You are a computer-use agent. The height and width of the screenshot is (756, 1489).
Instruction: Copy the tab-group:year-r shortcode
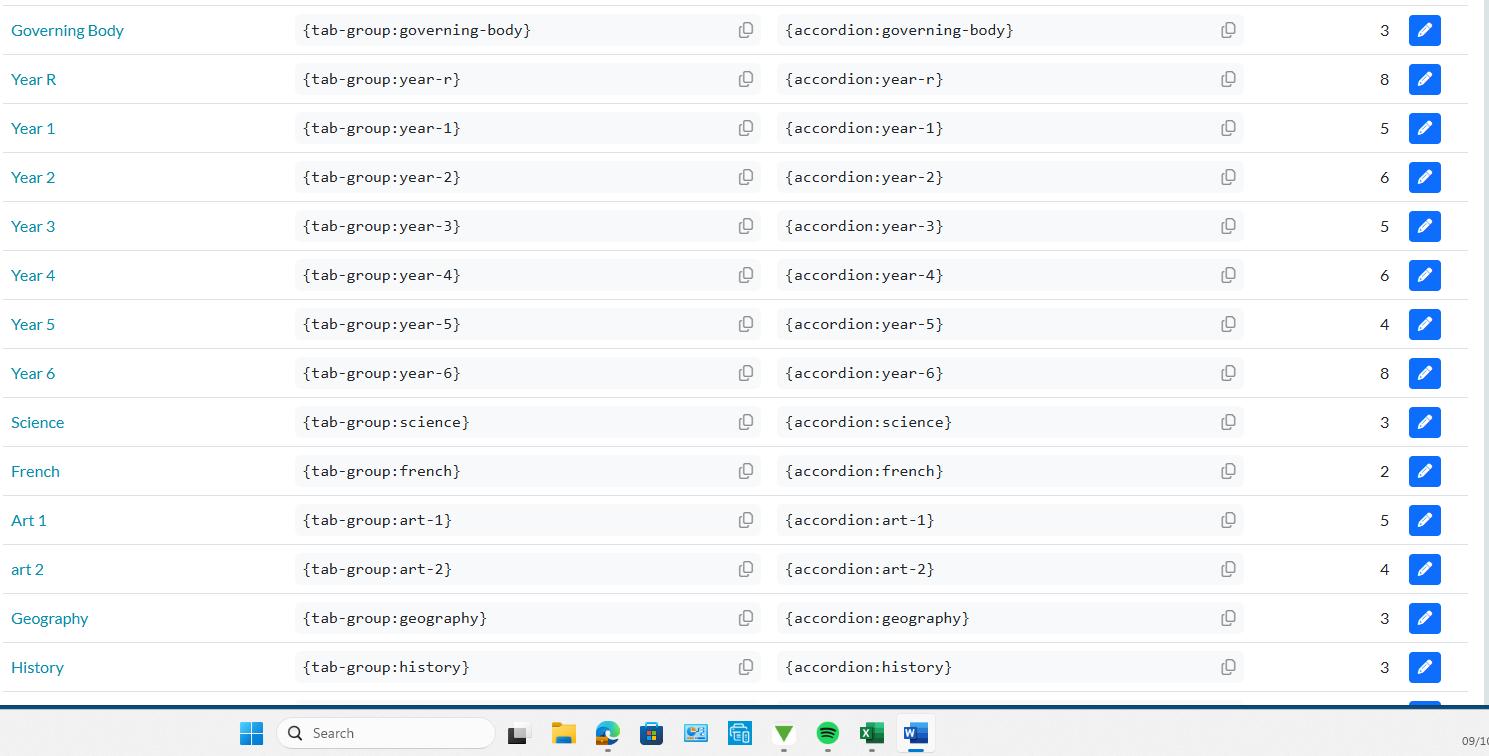(746, 79)
